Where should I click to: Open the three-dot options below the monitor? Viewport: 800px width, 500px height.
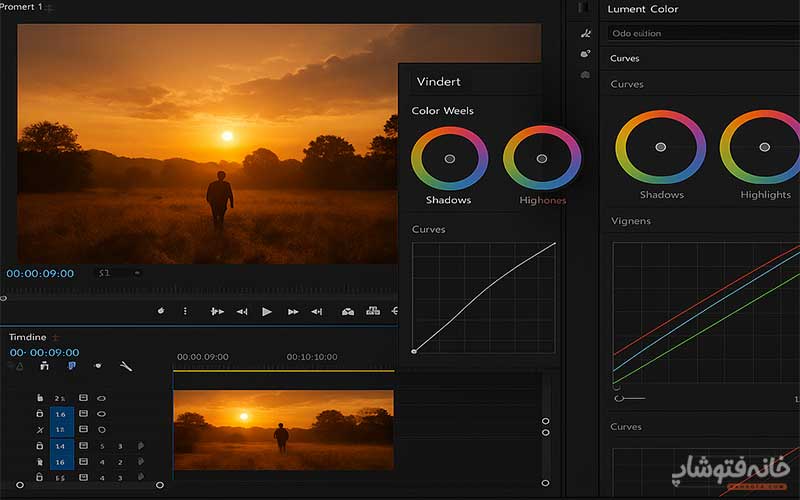pyautogui.click(x=185, y=311)
